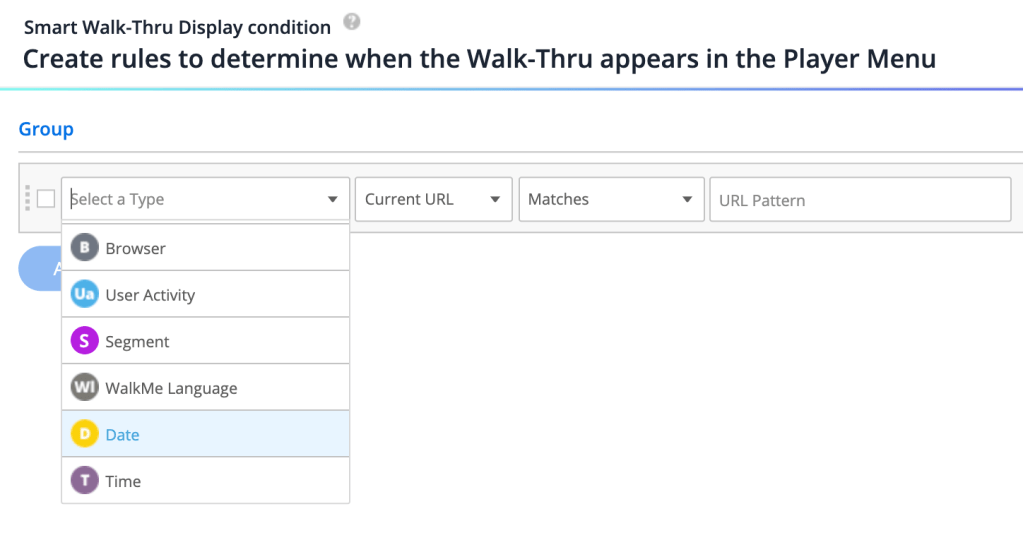This screenshot has width=1023, height=552.
Task: Pick Segment from the type list
Action: tap(137, 341)
